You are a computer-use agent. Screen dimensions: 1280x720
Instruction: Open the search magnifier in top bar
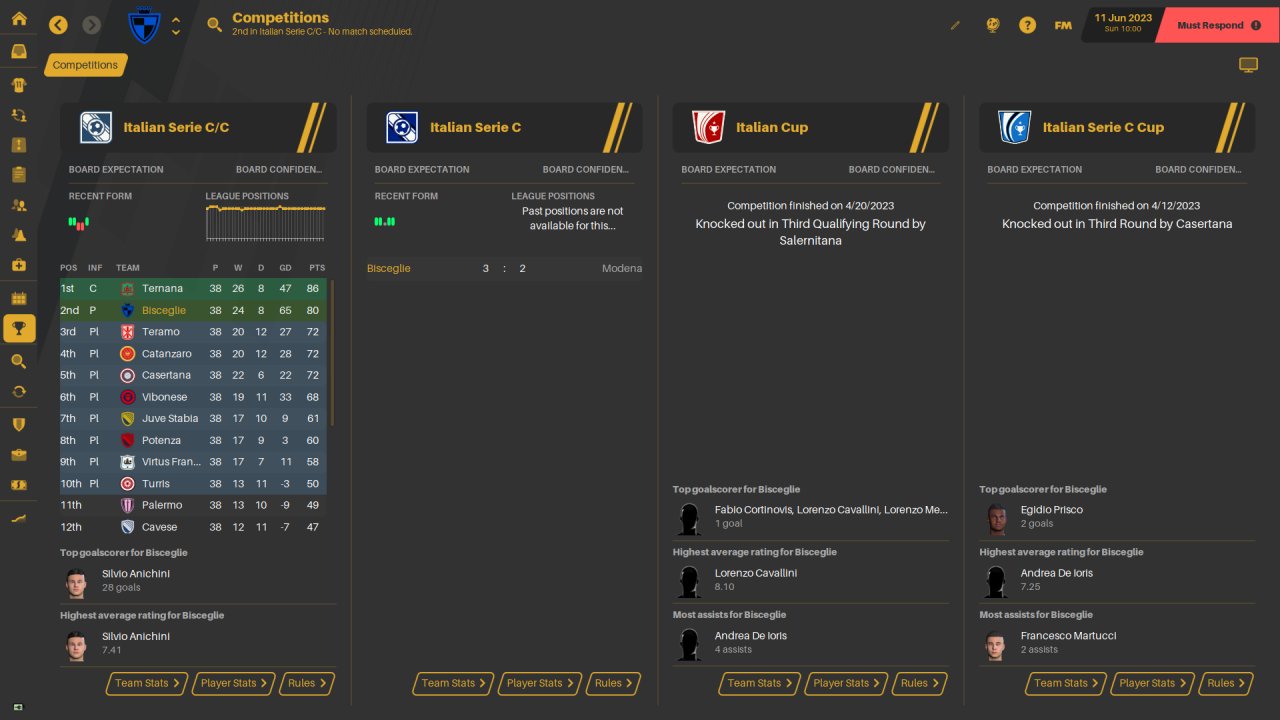coord(214,25)
